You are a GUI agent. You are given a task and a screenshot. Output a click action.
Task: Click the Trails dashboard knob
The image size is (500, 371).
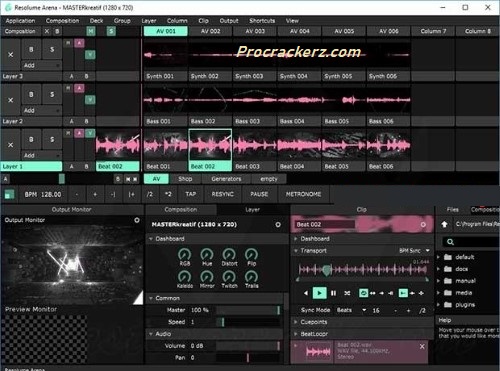pos(251,277)
